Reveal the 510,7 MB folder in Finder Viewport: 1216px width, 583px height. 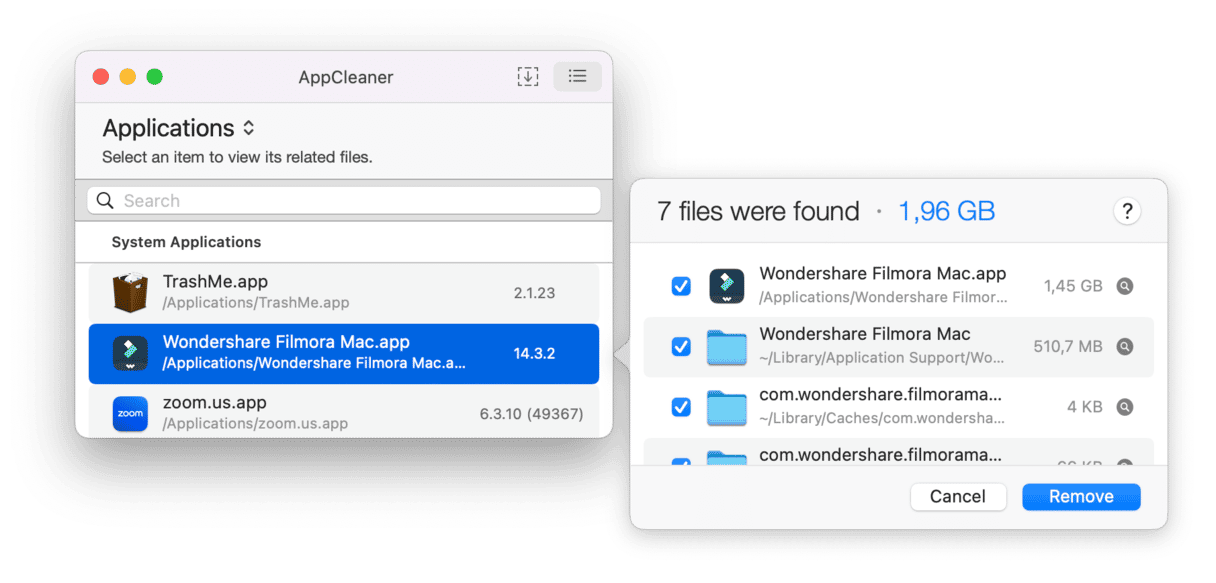point(1125,347)
